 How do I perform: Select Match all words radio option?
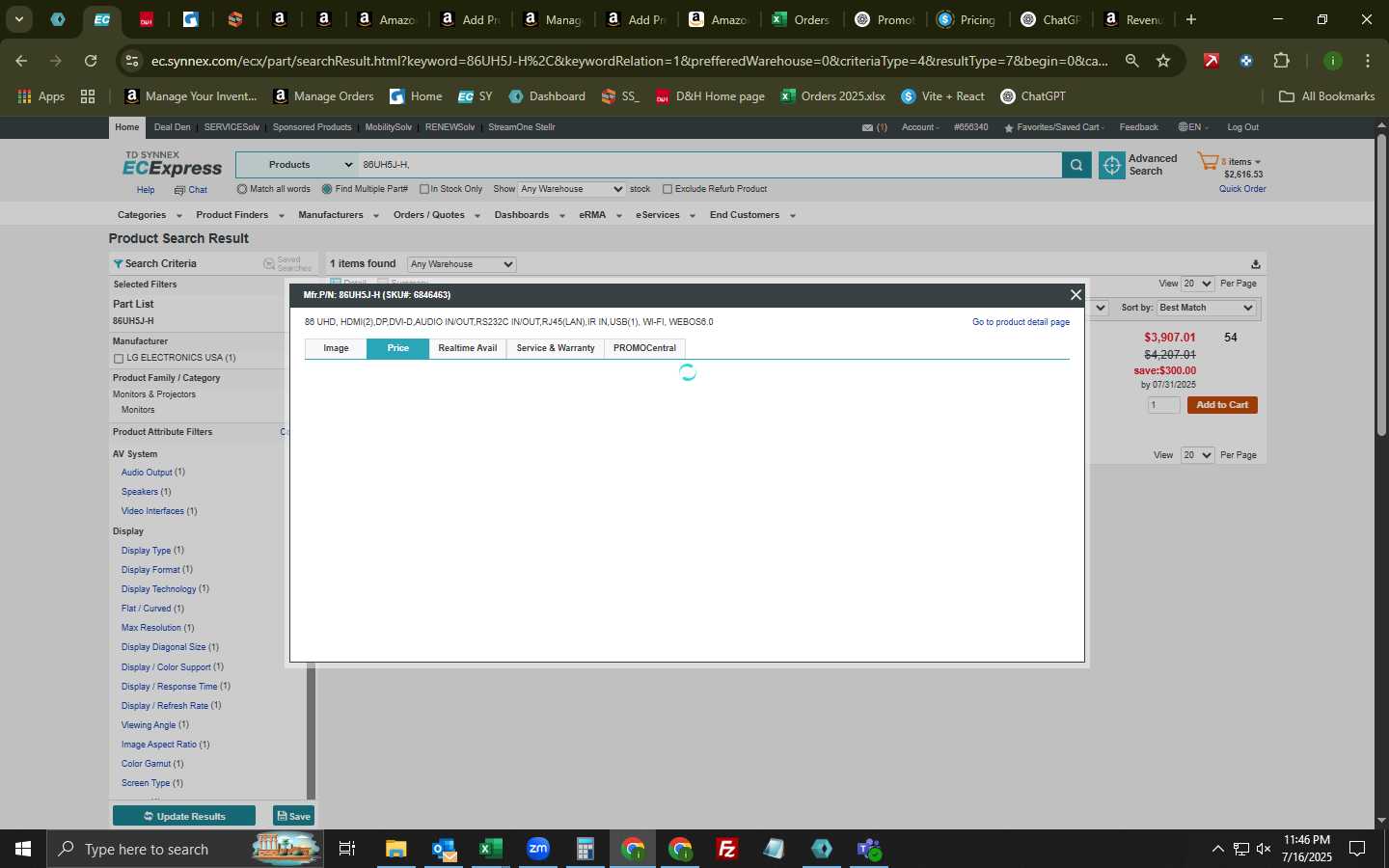[x=242, y=189]
